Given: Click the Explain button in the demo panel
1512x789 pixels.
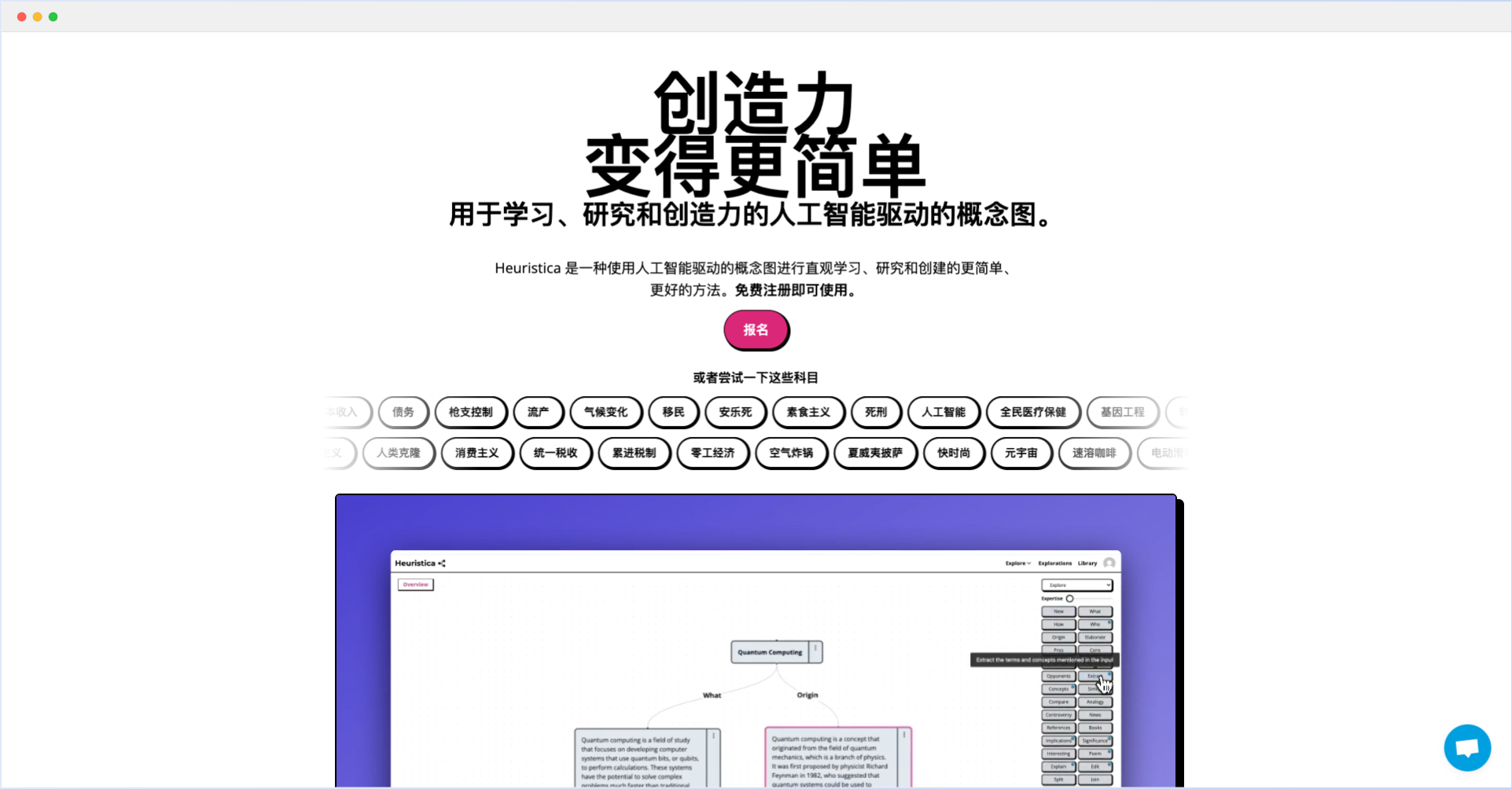Looking at the screenshot, I should [1058, 767].
